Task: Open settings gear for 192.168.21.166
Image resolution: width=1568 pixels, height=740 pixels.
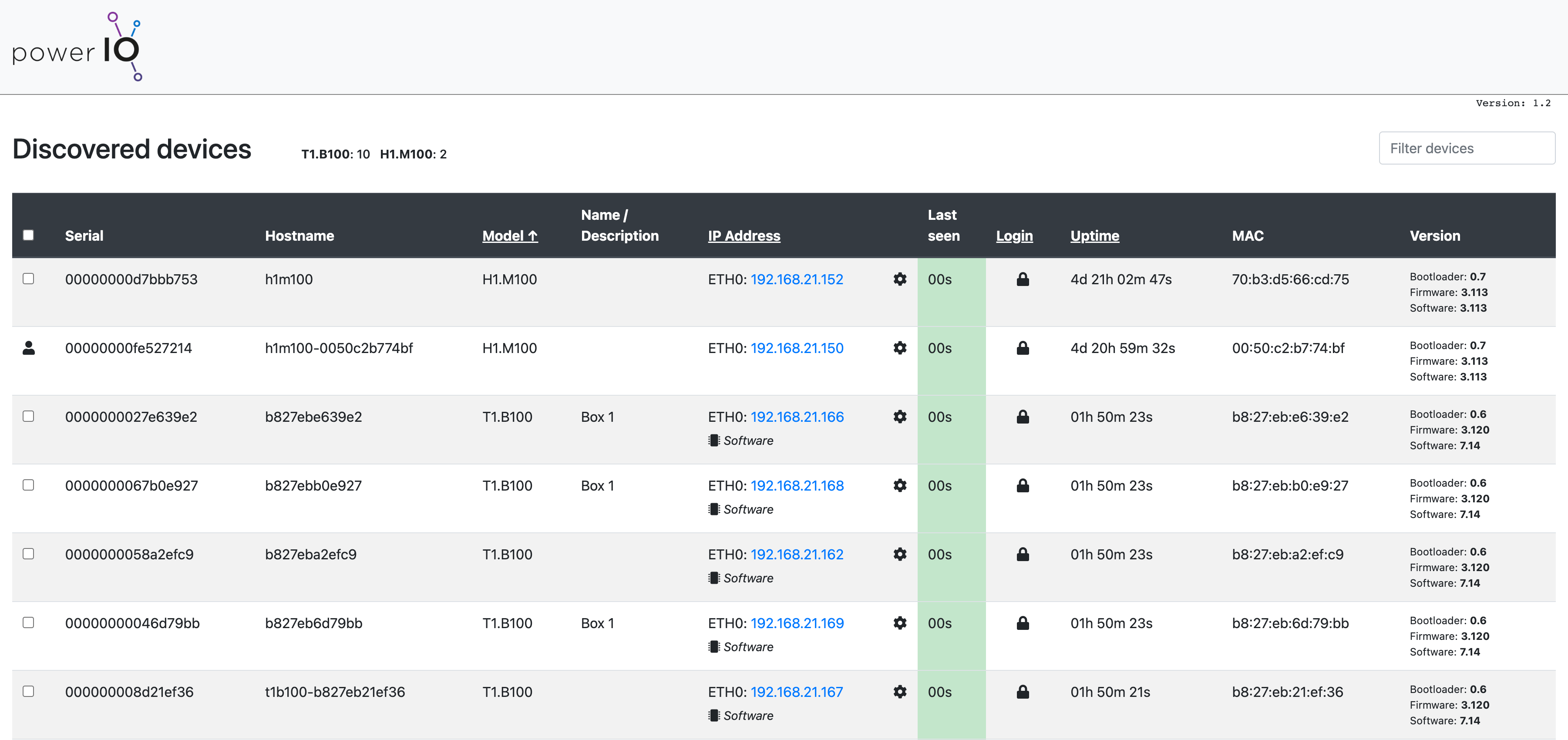Action: click(x=900, y=417)
